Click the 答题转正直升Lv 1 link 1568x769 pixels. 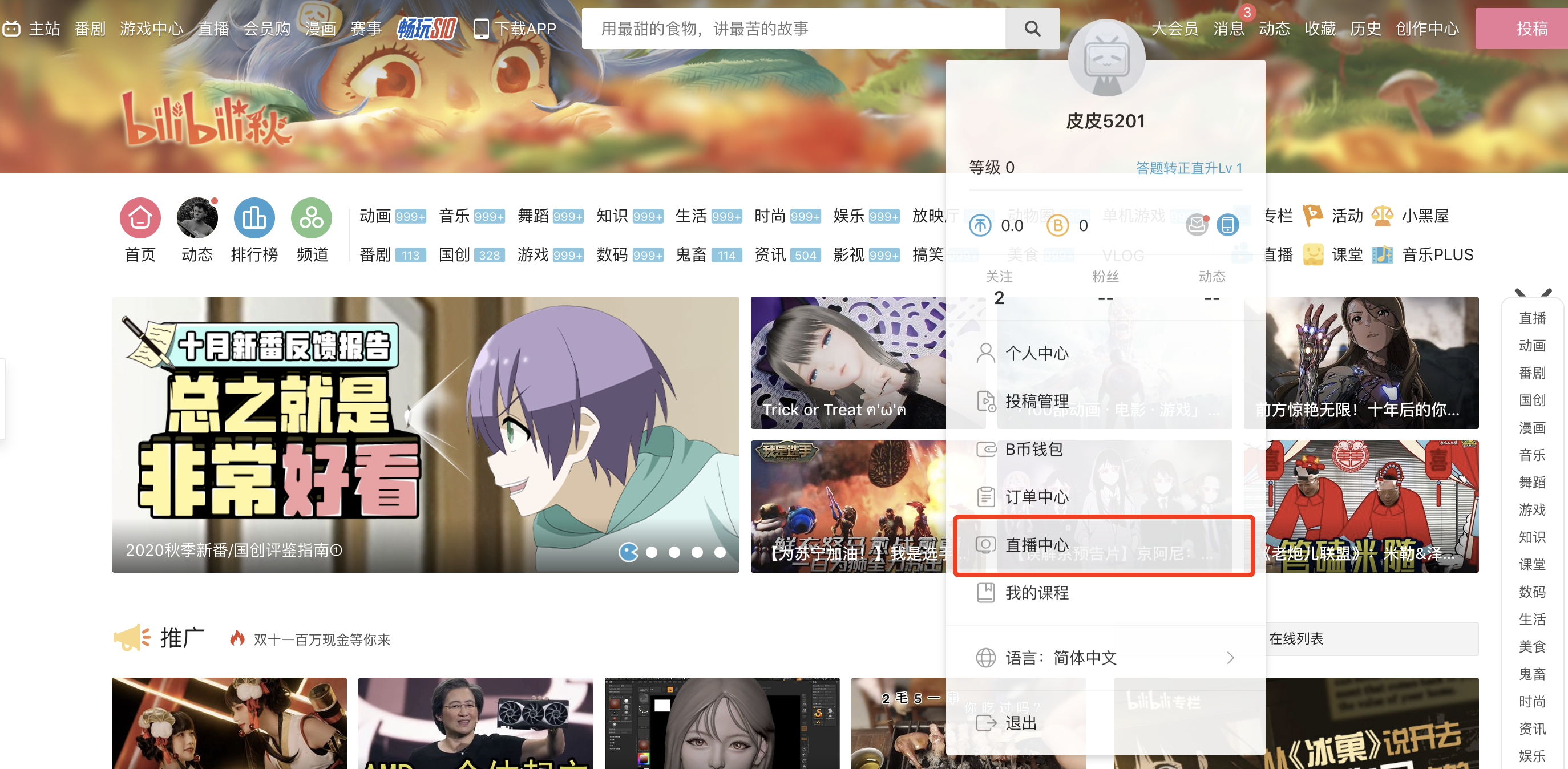click(x=1189, y=168)
